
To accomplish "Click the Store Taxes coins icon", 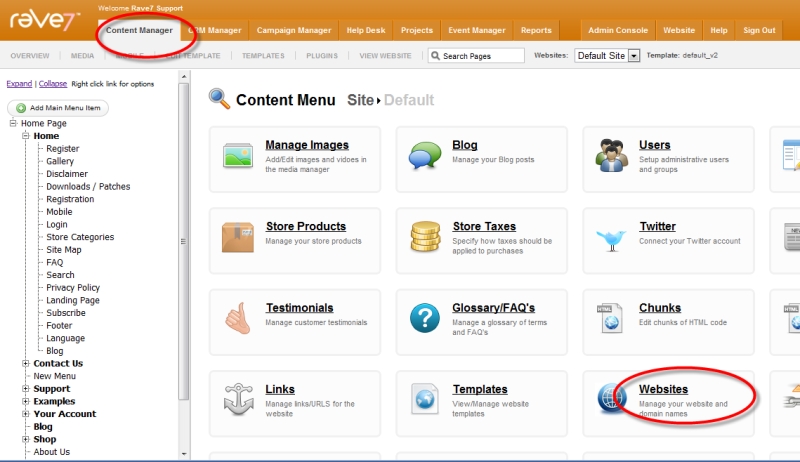I will click(425, 237).
